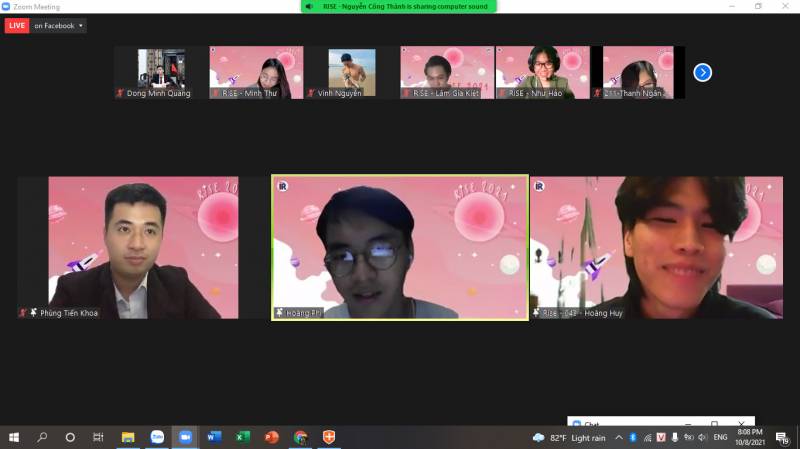Open the notification center icon

click(x=782, y=437)
